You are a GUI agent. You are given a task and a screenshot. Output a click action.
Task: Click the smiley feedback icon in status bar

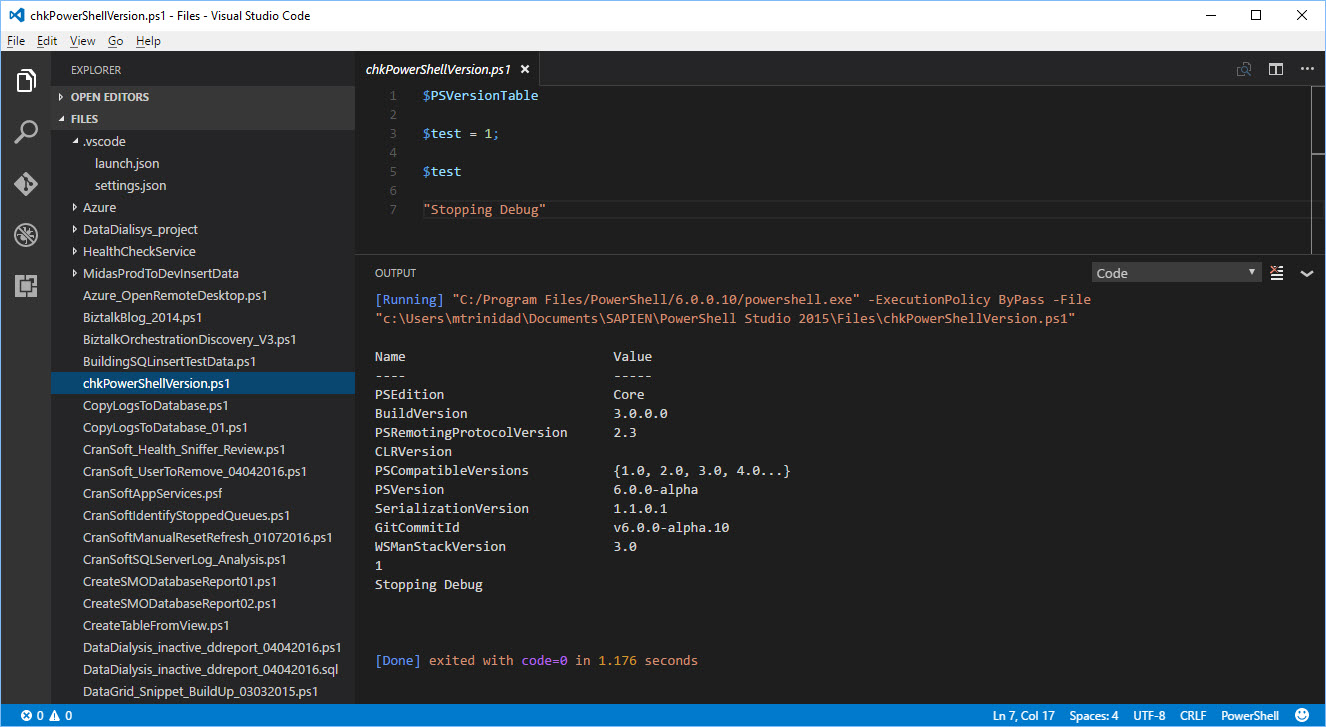[1301, 716]
